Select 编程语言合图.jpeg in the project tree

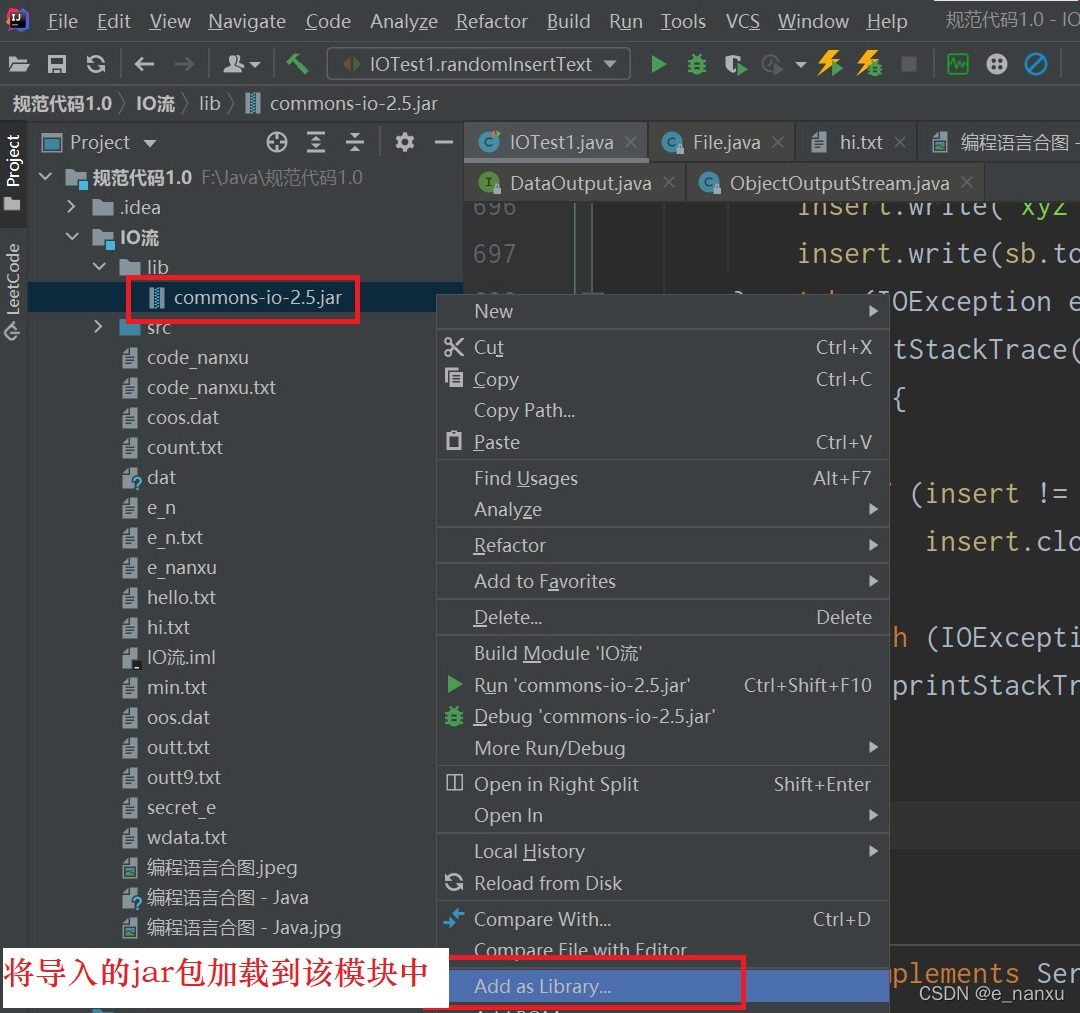click(x=222, y=867)
